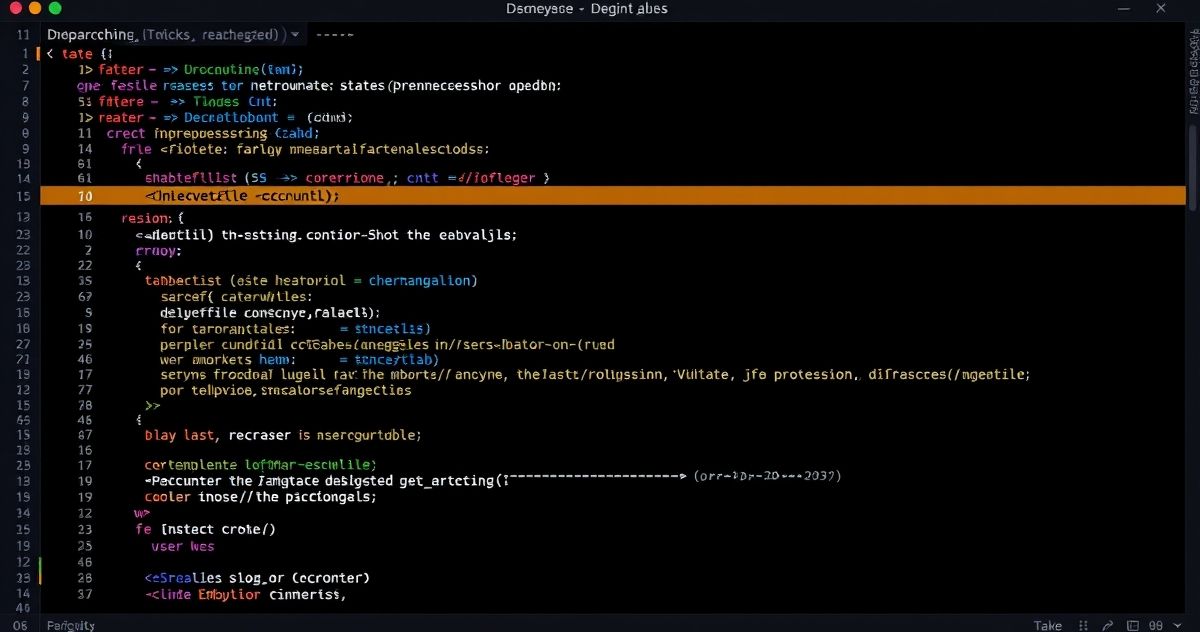Image resolution: width=1200 pixels, height=632 pixels.
Task: Click the 'wer amorkets hemn:' line
Action: pyautogui.click(x=299, y=360)
